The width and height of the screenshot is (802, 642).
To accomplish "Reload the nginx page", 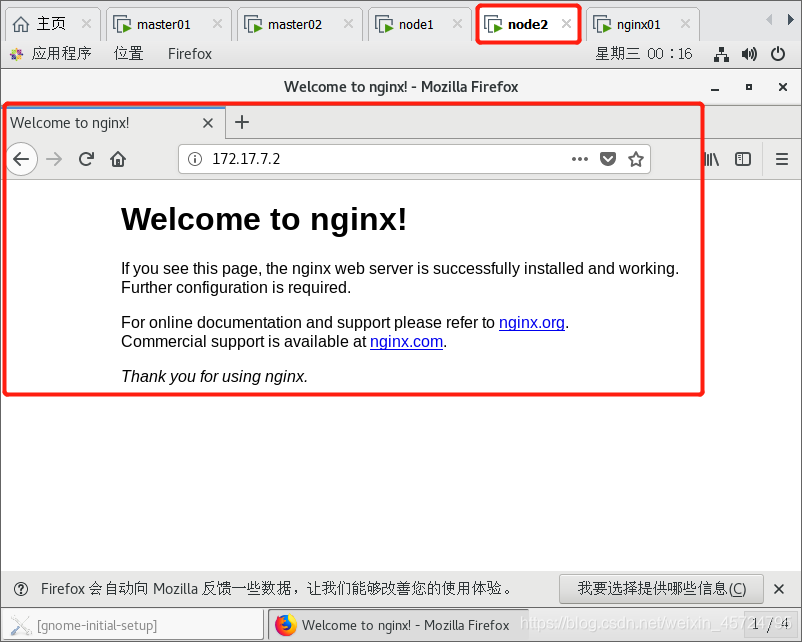I will pyautogui.click(x=86, y=159).
